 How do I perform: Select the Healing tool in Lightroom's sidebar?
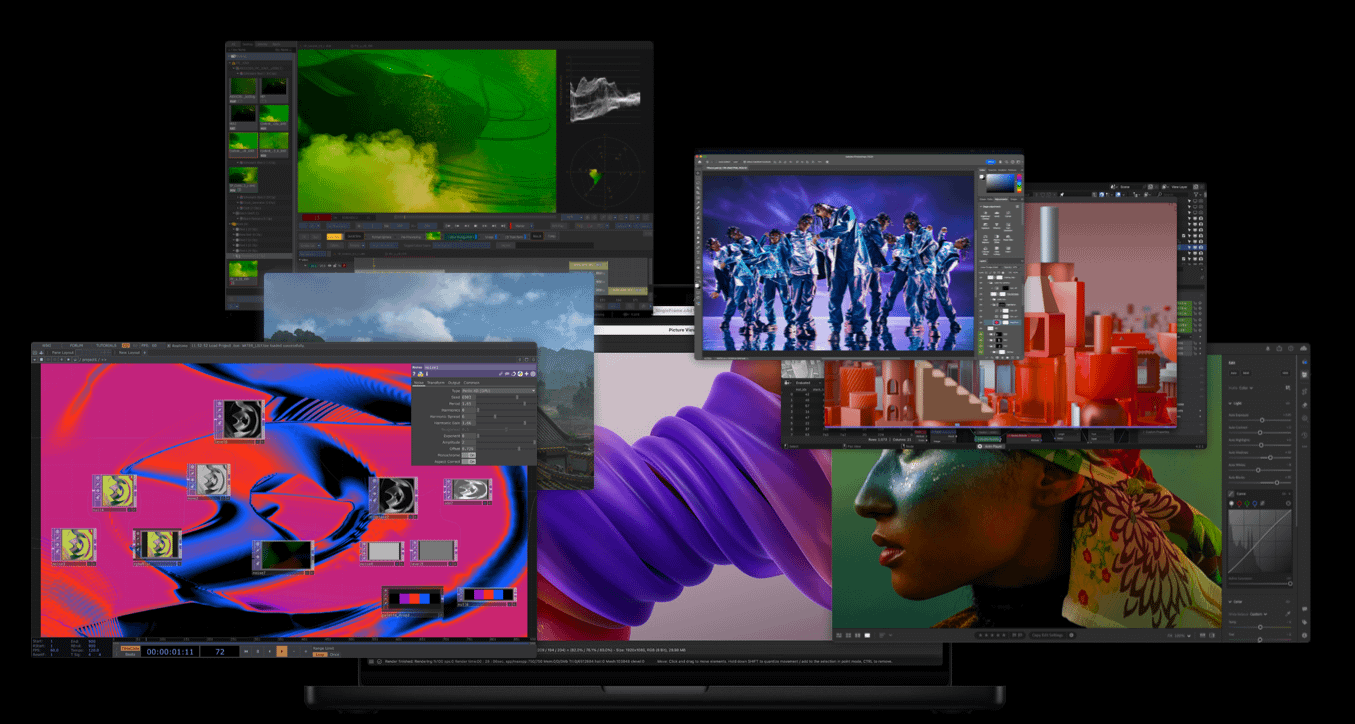coord(1304,402)
